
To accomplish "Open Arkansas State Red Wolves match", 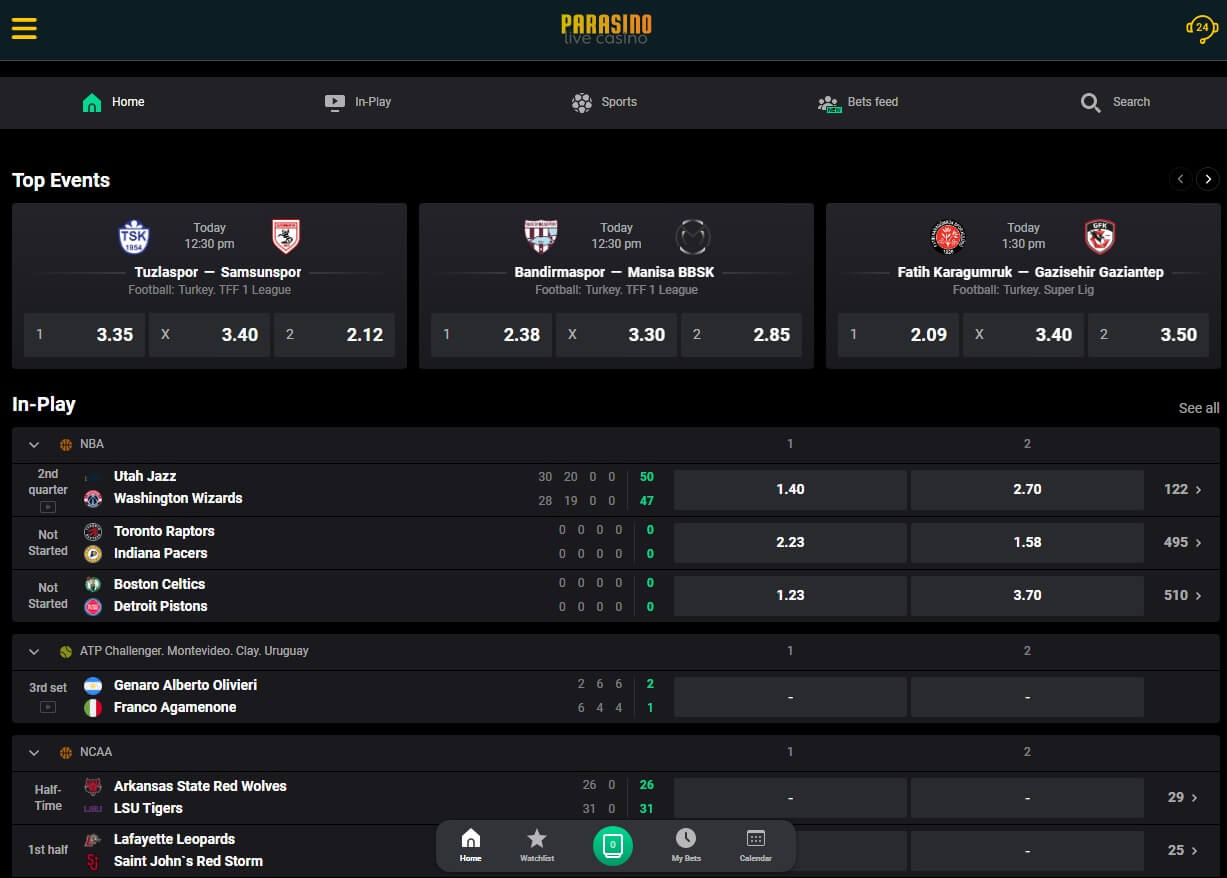I will 200,786.
